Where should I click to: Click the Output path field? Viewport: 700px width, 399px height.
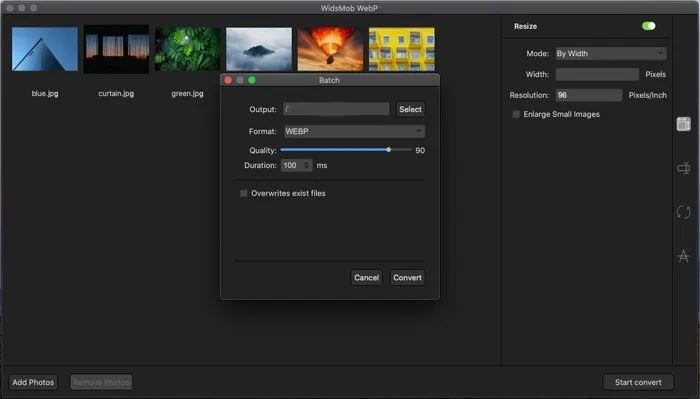(336, 109)
